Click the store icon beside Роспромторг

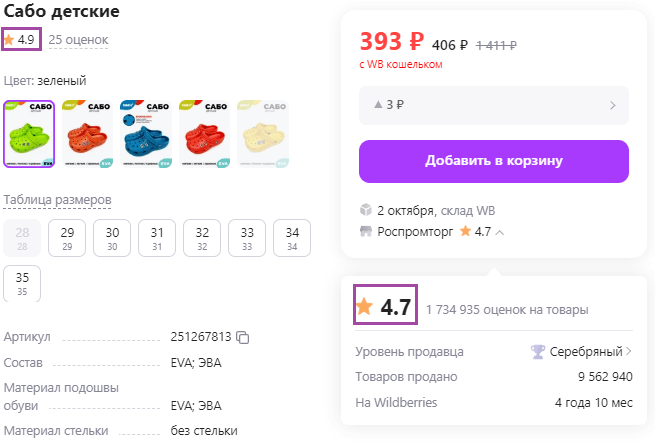click(366, 231)
